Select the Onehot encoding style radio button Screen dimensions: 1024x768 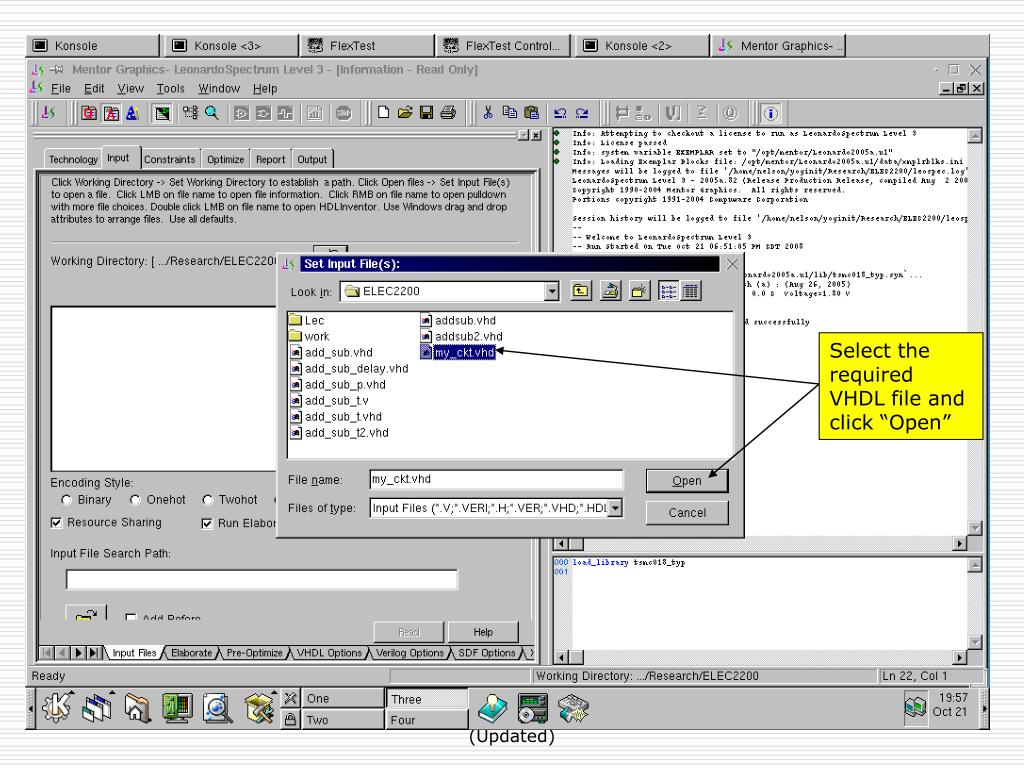(x=135, y=500)
